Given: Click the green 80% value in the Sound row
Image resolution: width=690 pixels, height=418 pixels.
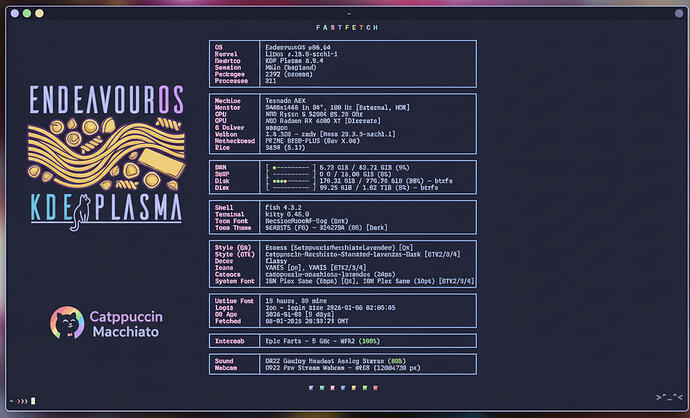Looking at the screenshot, I should [397, 361].
